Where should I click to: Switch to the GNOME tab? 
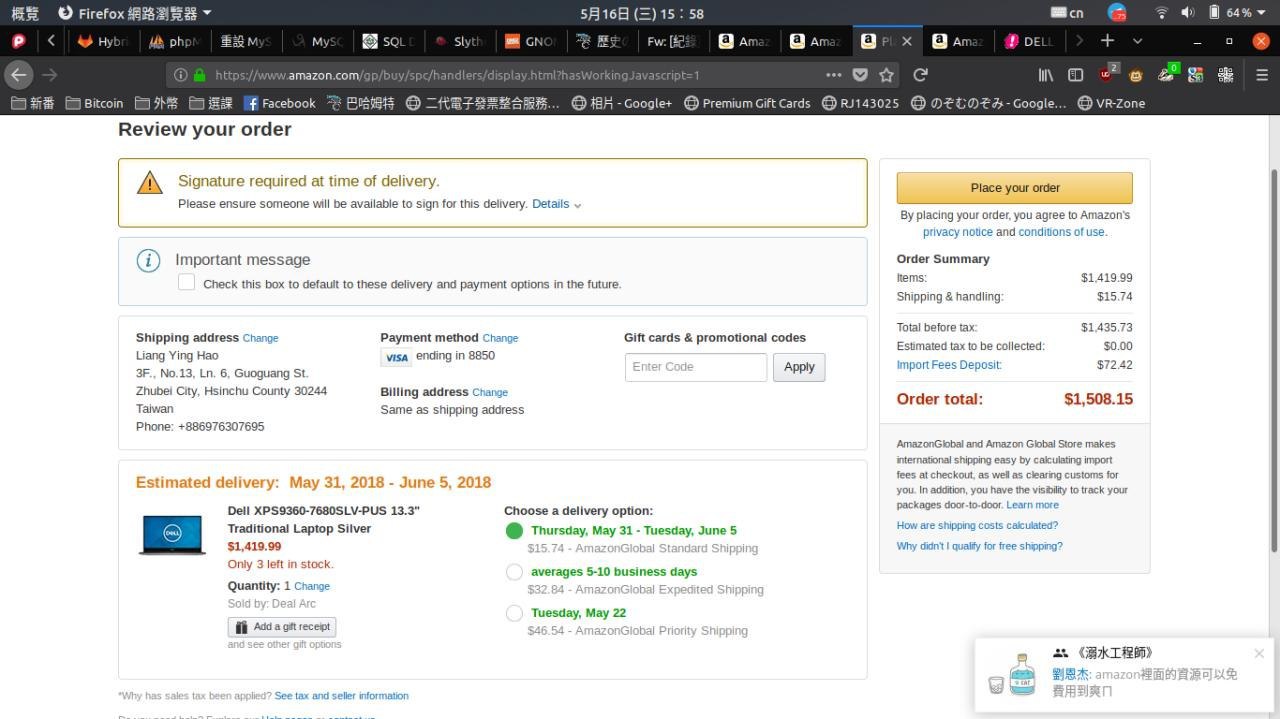(x=532, y=41)
